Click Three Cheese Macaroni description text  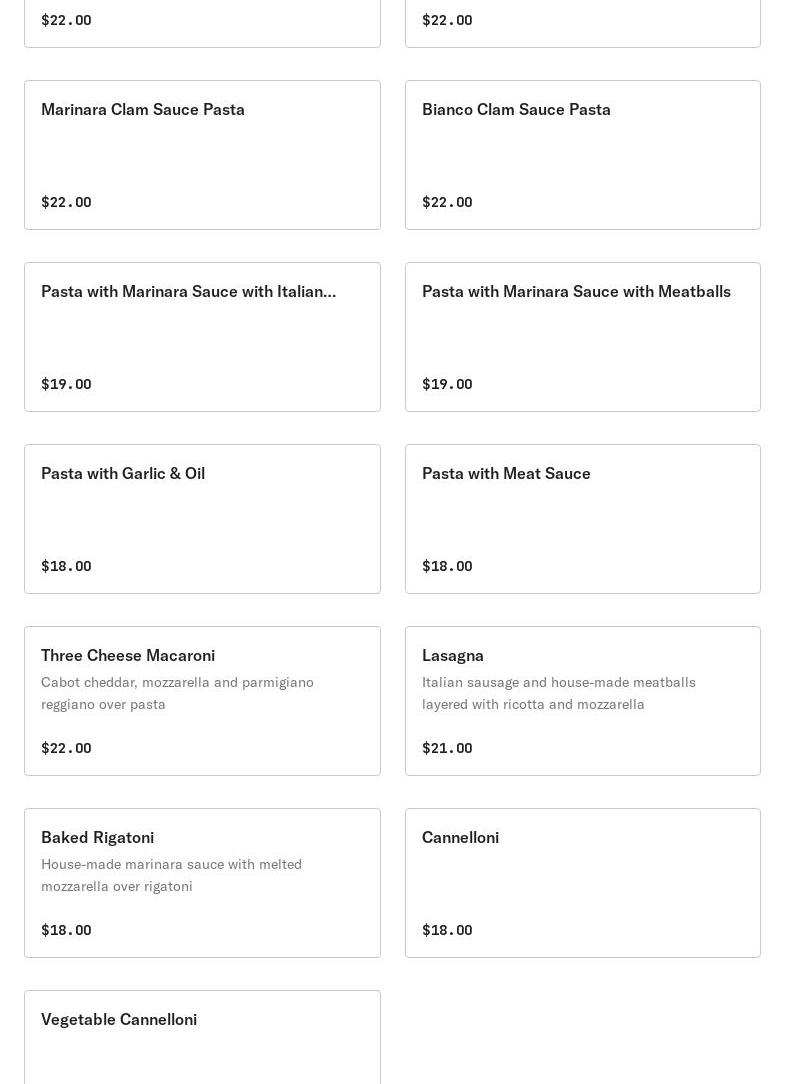point(177,693)
